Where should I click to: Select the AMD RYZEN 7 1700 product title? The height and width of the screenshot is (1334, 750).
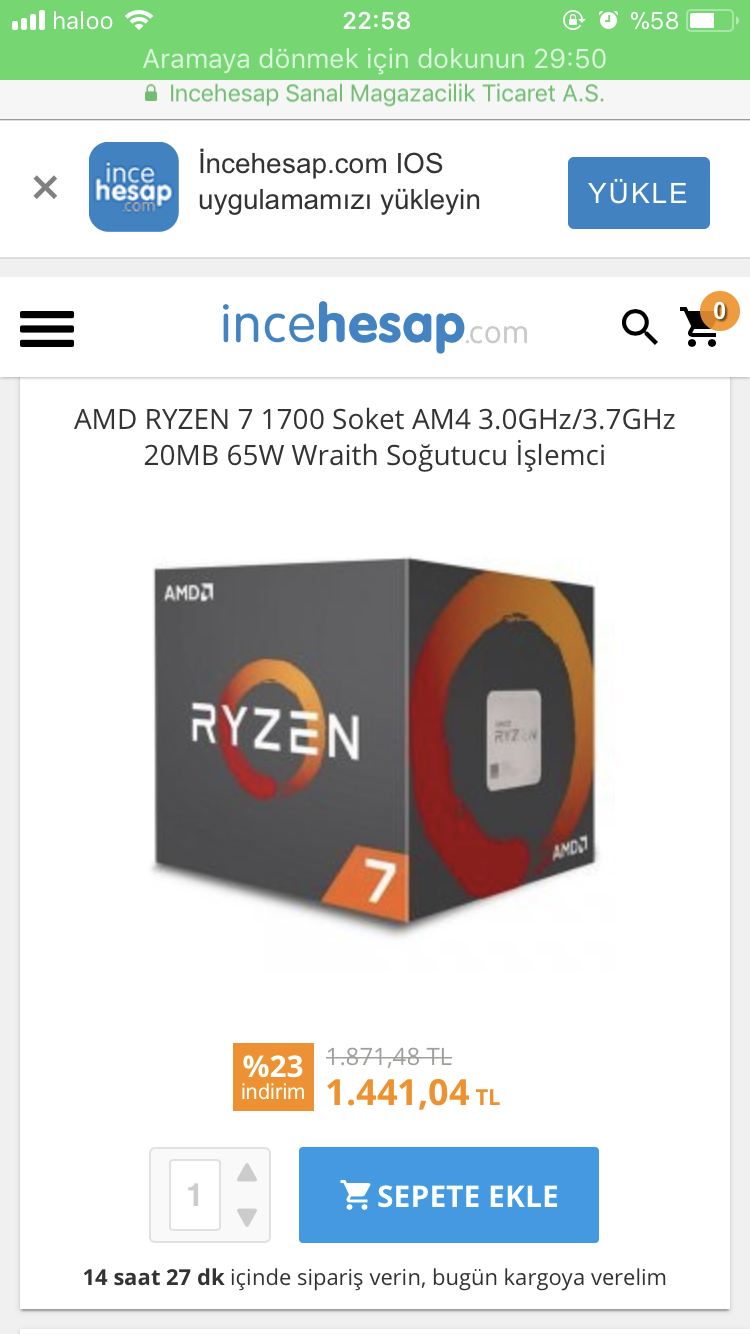(375, 437)
